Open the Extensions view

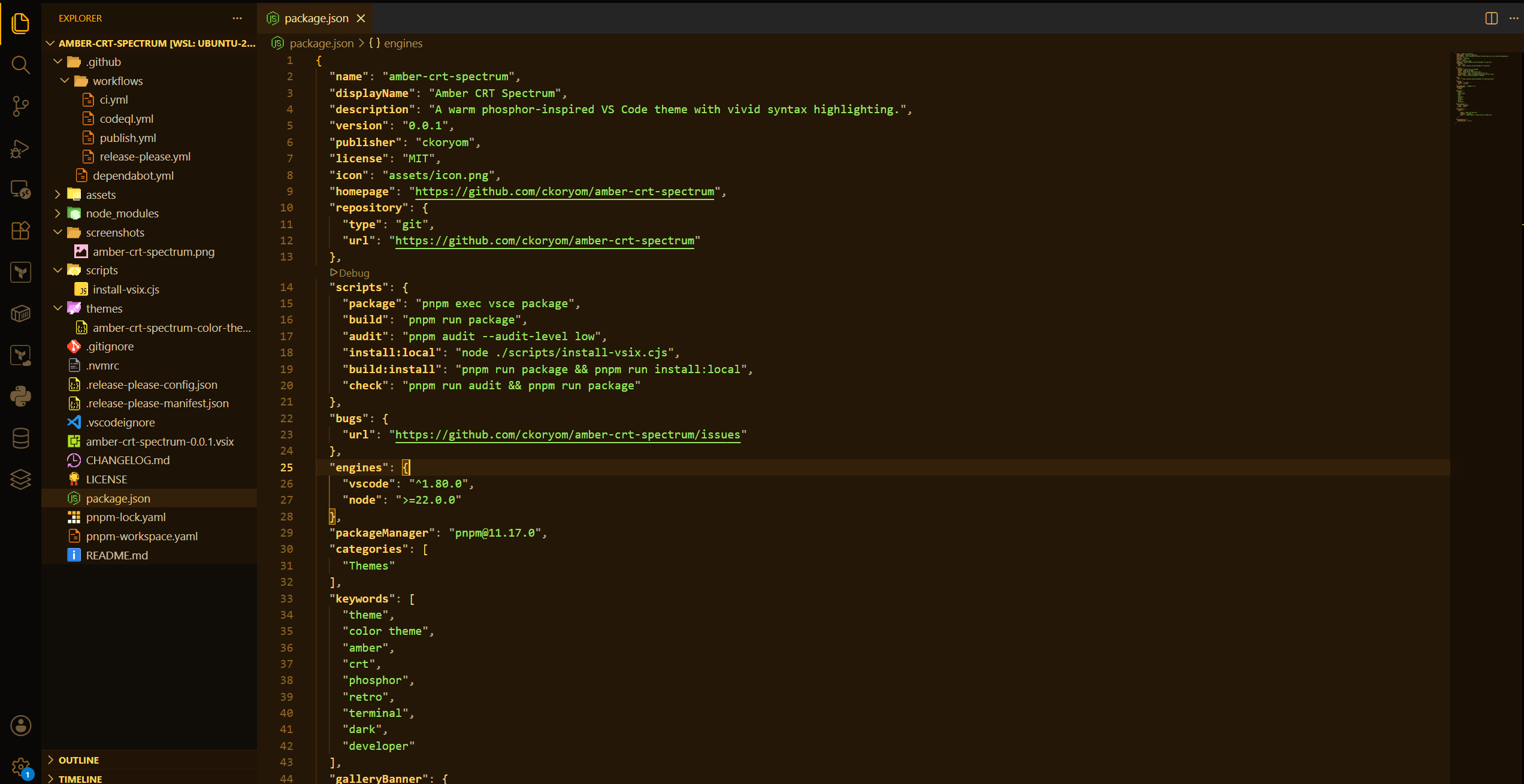[x=20, y=231]
